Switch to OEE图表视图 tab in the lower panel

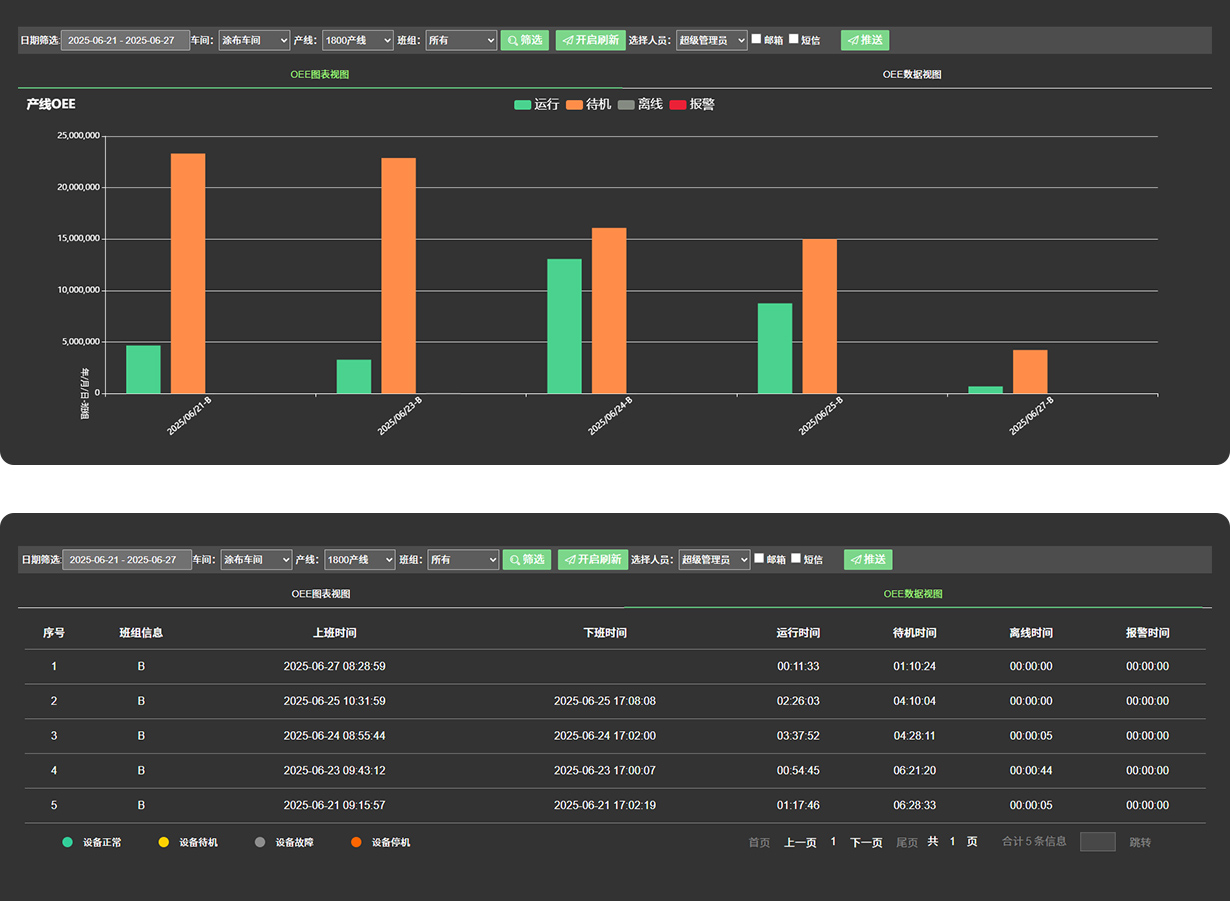[321, 594]
